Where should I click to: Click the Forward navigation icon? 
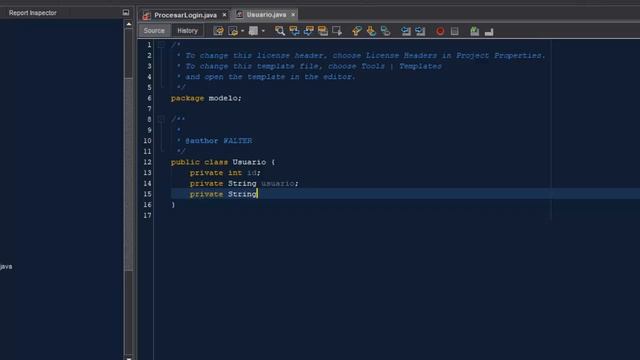coord(253,31)
